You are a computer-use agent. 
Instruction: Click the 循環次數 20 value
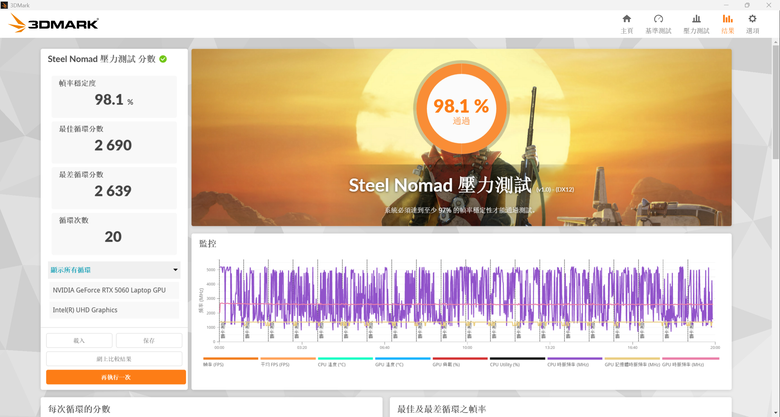pyautogui.click(x=113, y=236)
